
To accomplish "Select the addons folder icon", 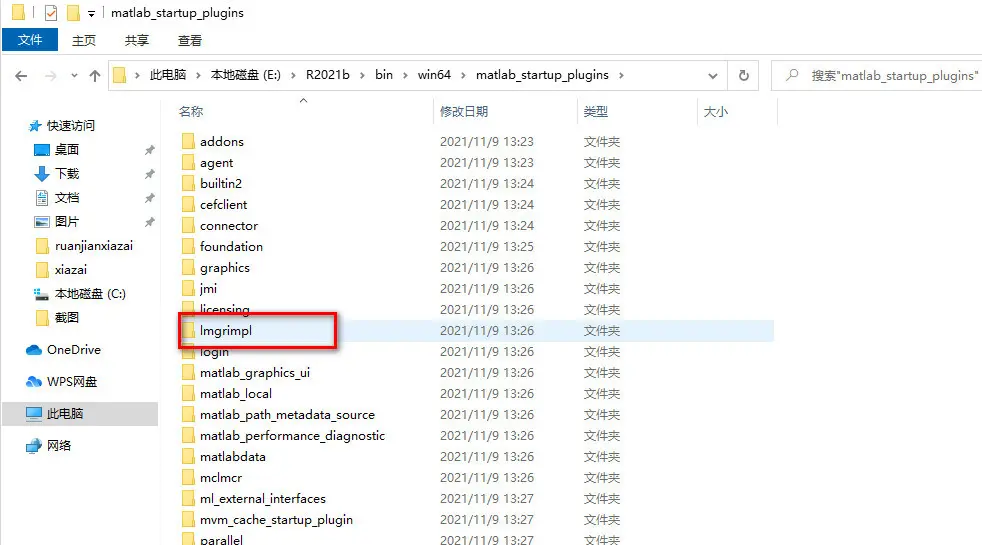I will [188, 141].
